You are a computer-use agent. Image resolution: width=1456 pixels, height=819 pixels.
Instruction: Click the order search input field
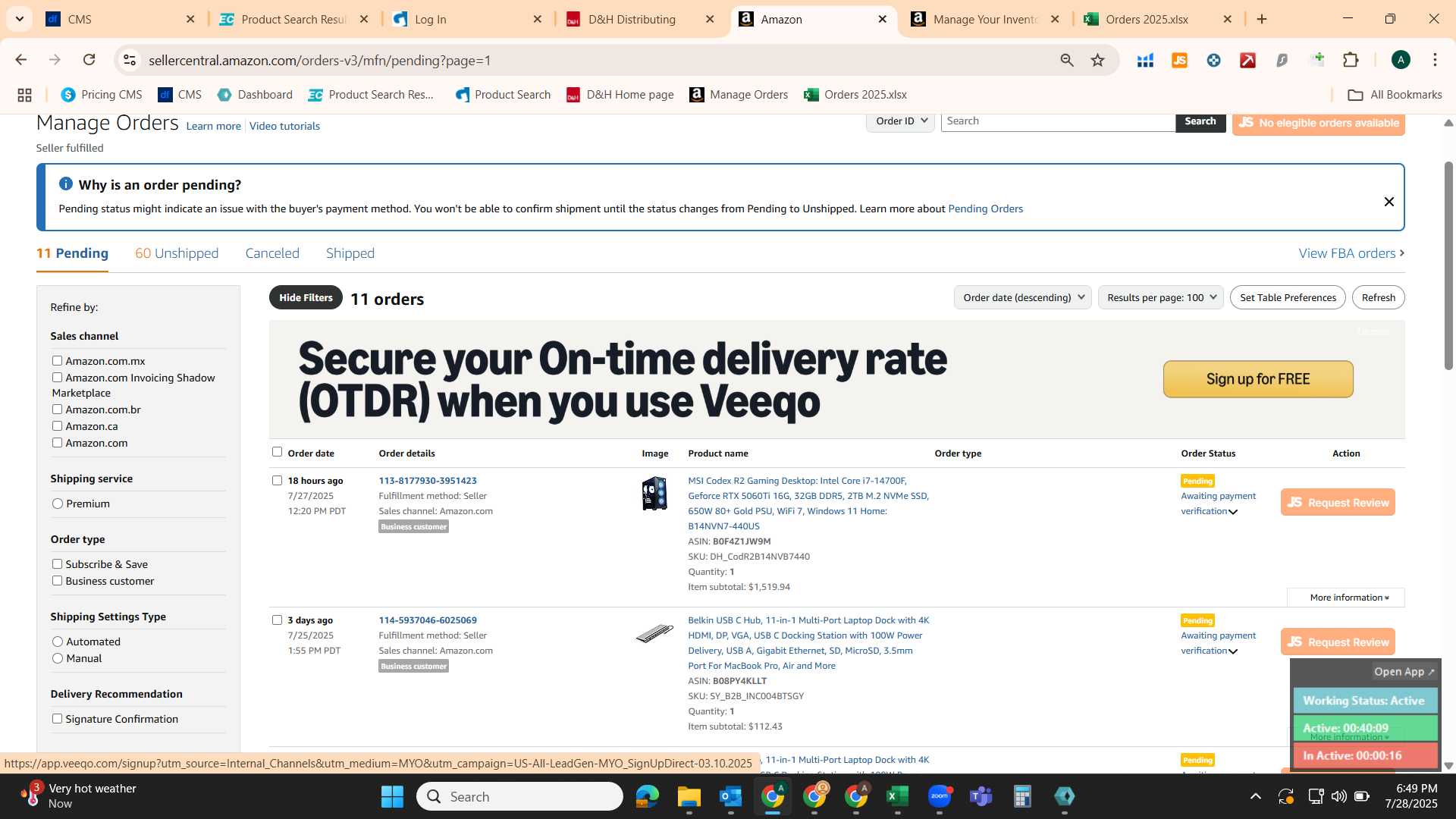(x=1058, y=121)
